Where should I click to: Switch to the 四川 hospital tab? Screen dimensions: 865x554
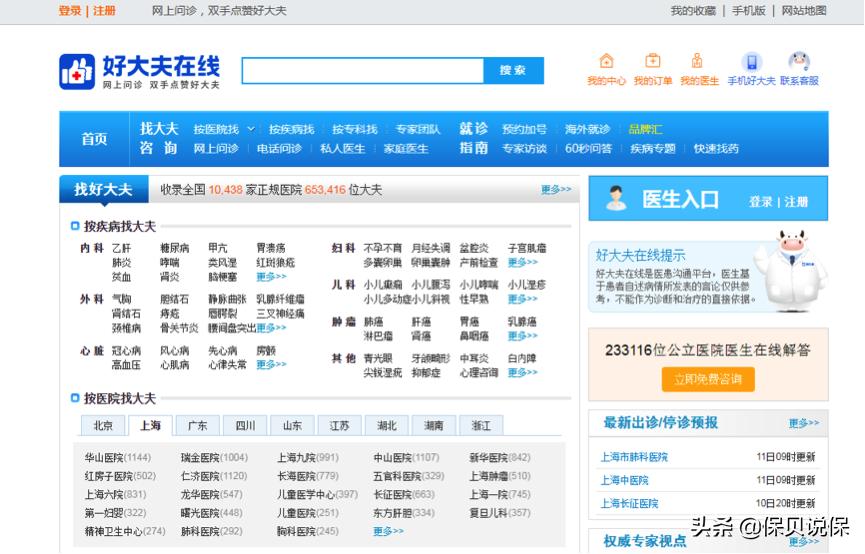[245, 425]
